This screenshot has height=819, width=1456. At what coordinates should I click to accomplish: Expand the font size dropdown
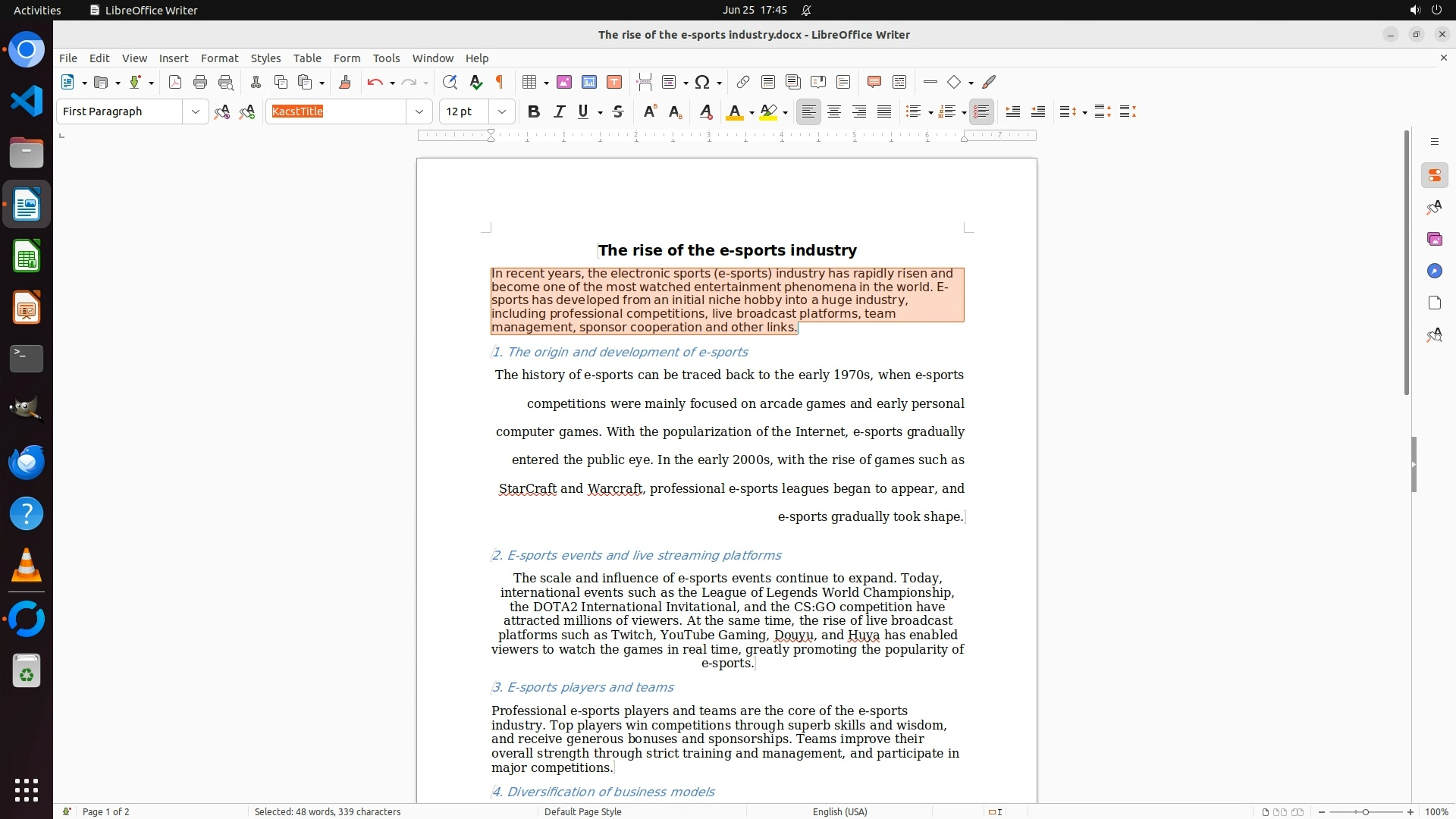coord(501,111)
